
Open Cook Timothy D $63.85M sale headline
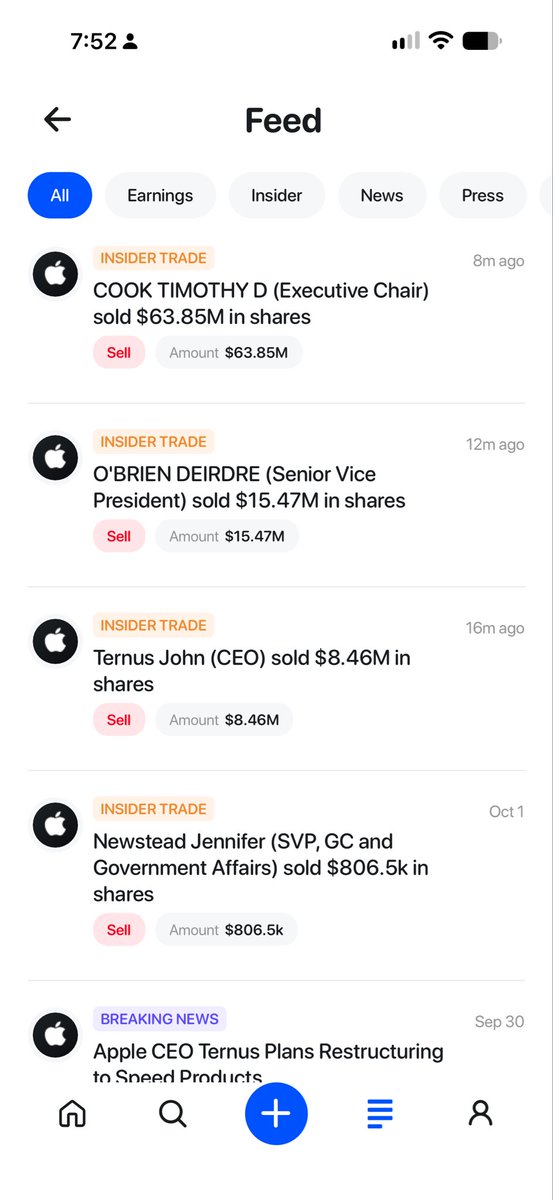pos(261,304)
